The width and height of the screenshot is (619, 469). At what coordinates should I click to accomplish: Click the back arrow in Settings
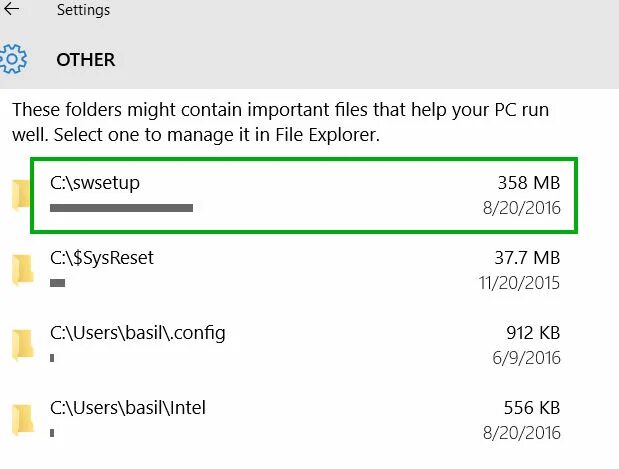click(x=12, y=10)
